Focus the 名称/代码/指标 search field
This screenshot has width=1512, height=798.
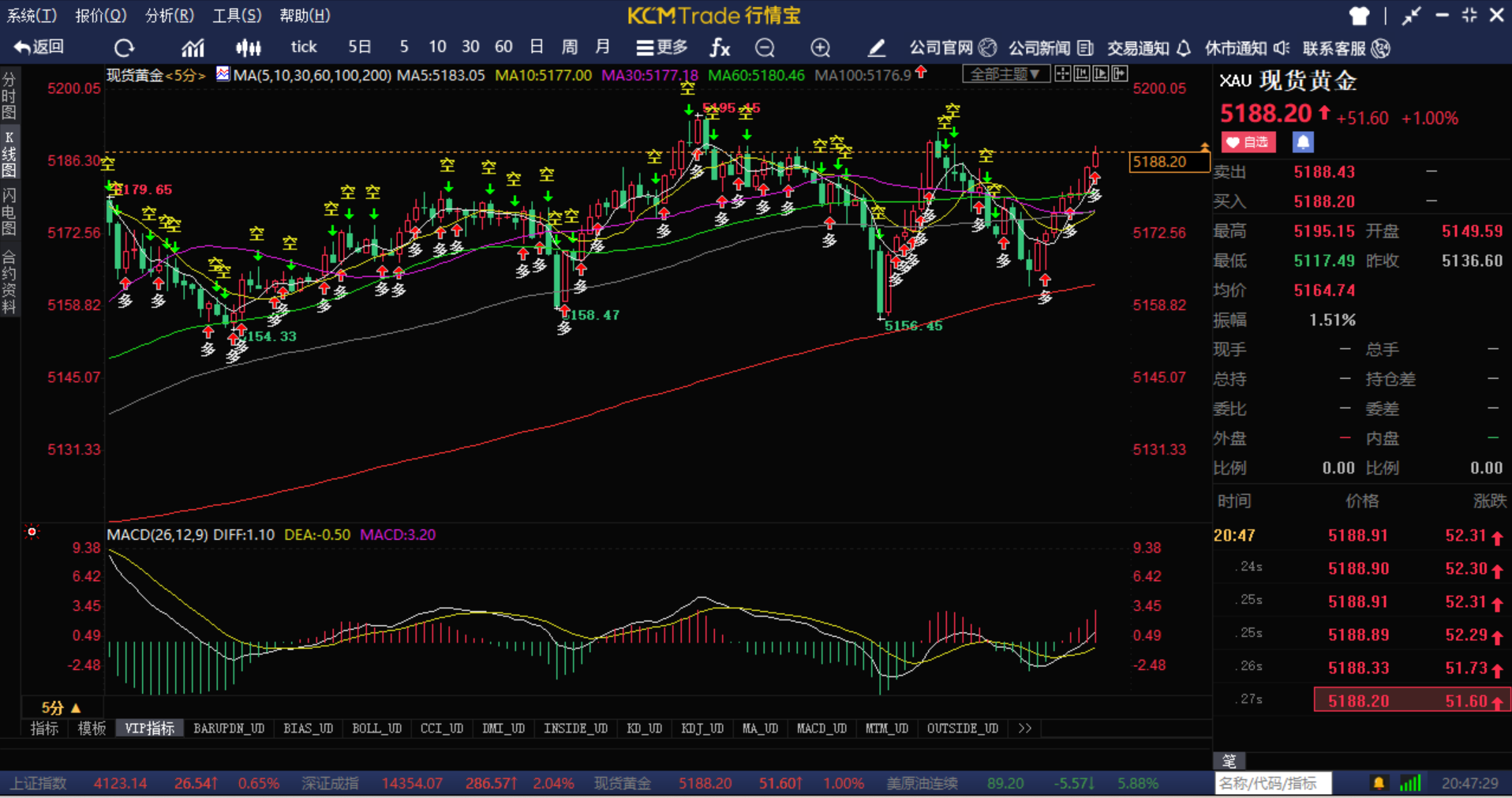click(1272, 783)
